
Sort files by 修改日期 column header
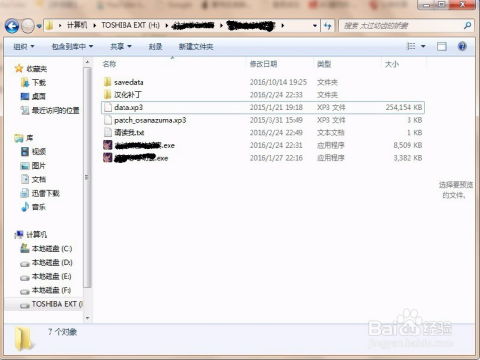[x=263, y=64]
